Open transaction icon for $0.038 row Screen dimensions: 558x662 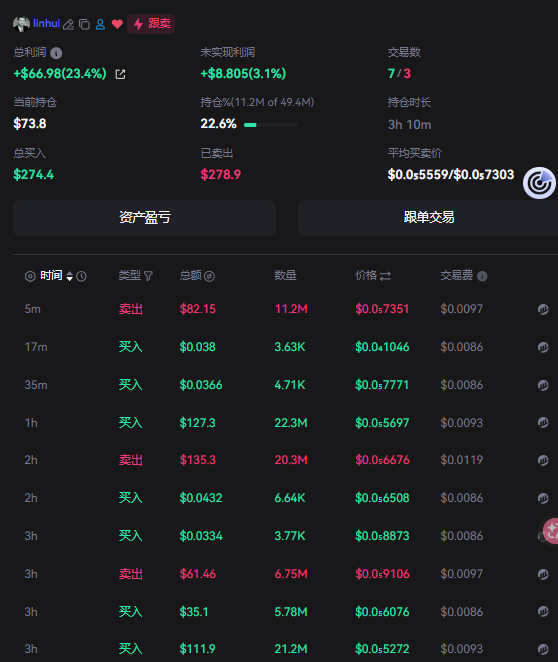543,347
